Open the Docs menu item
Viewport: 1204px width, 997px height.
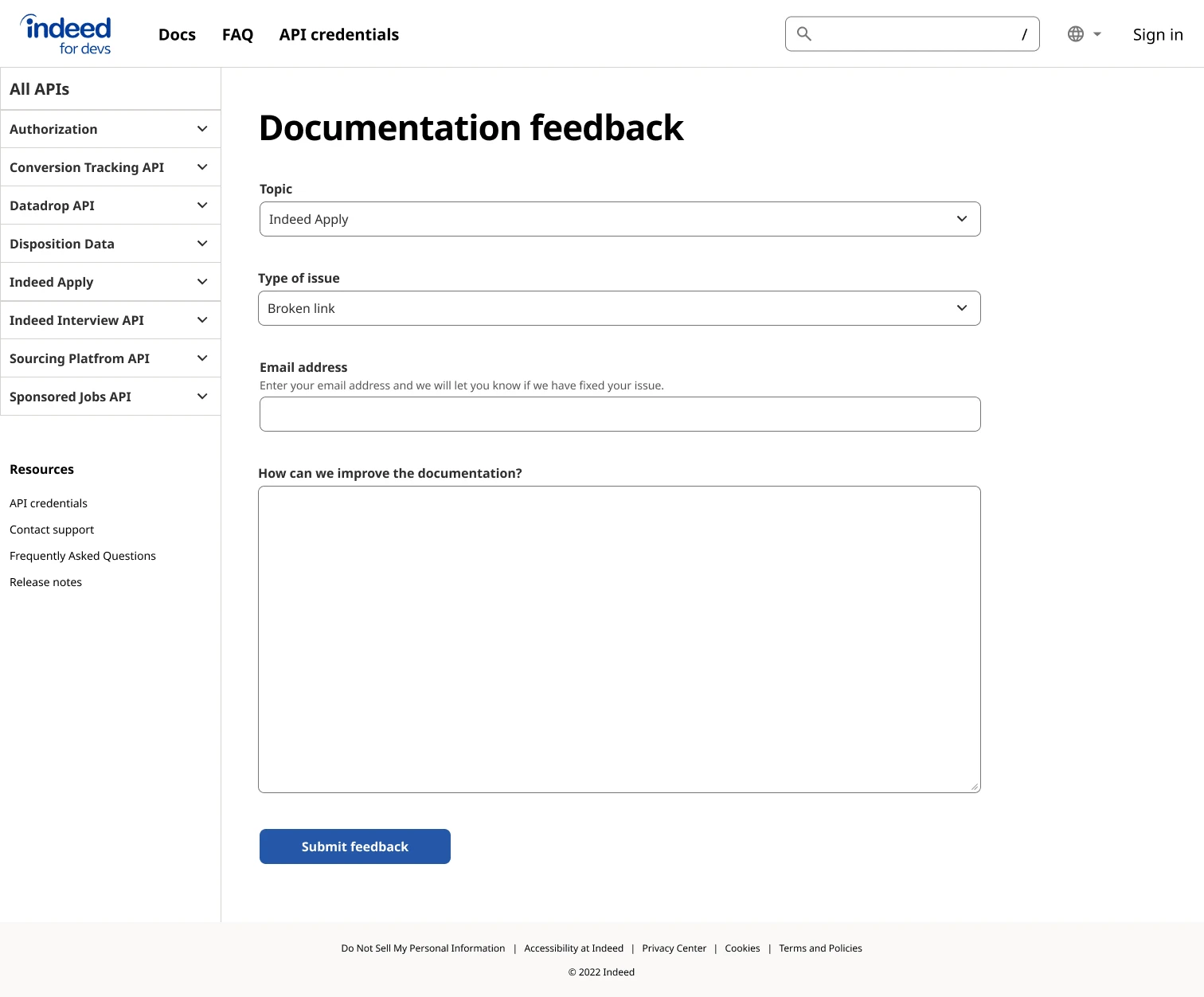tap(177, 34)
